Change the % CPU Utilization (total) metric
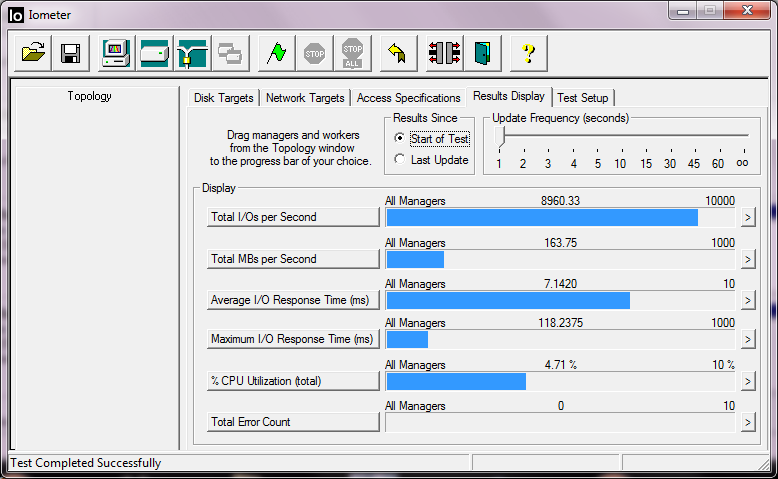The width and height of the screenshot is (778, 479). pyautogui.click(x=293, y=381)
